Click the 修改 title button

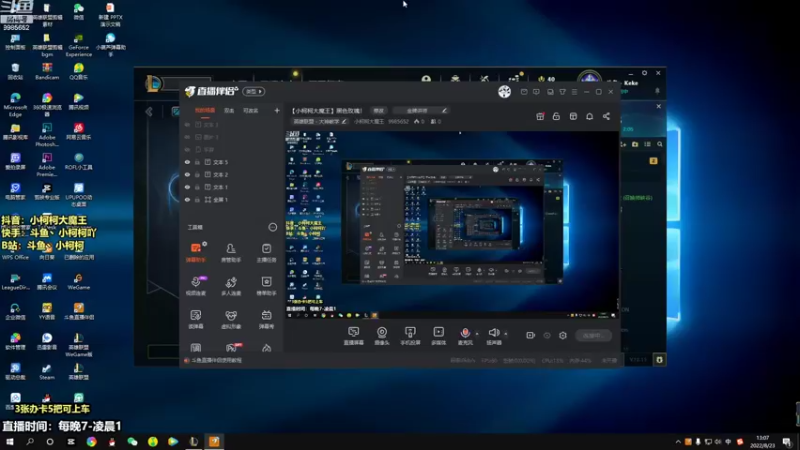pyautogui.click(x=379, y=111)
